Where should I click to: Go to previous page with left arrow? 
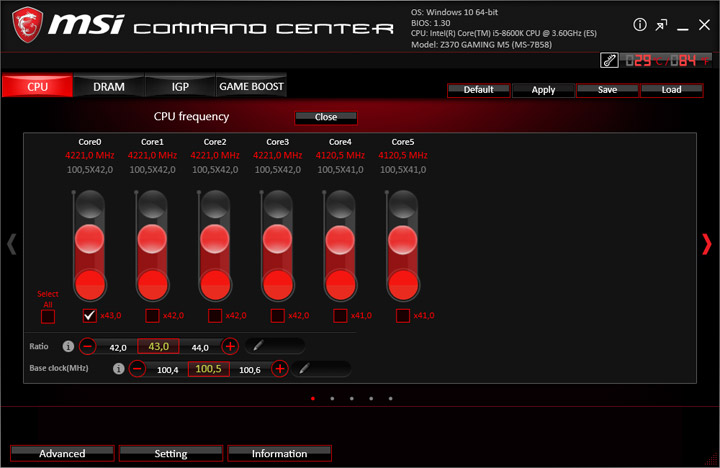tap(11, 243)
